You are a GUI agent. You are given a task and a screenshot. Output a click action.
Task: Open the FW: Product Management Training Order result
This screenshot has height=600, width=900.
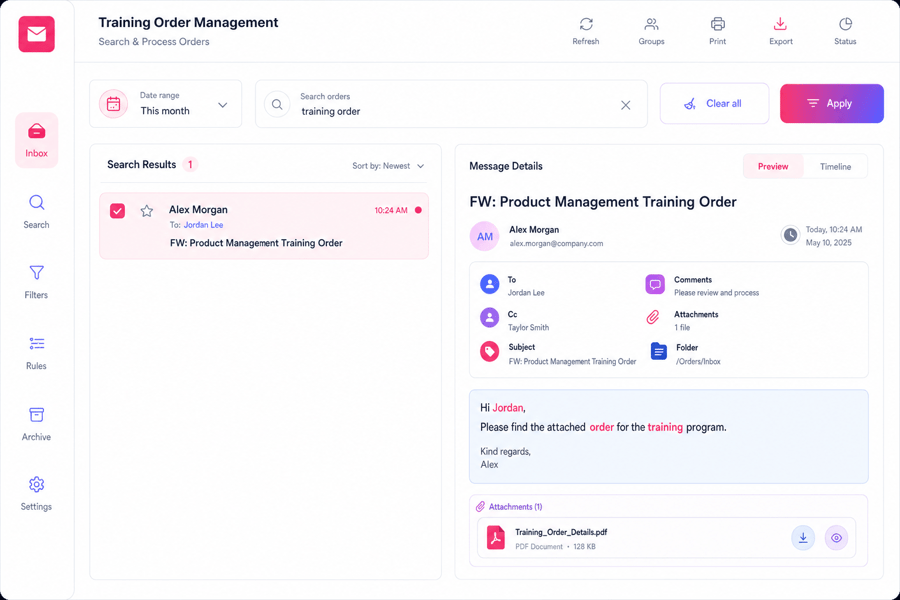coord(264,226)
